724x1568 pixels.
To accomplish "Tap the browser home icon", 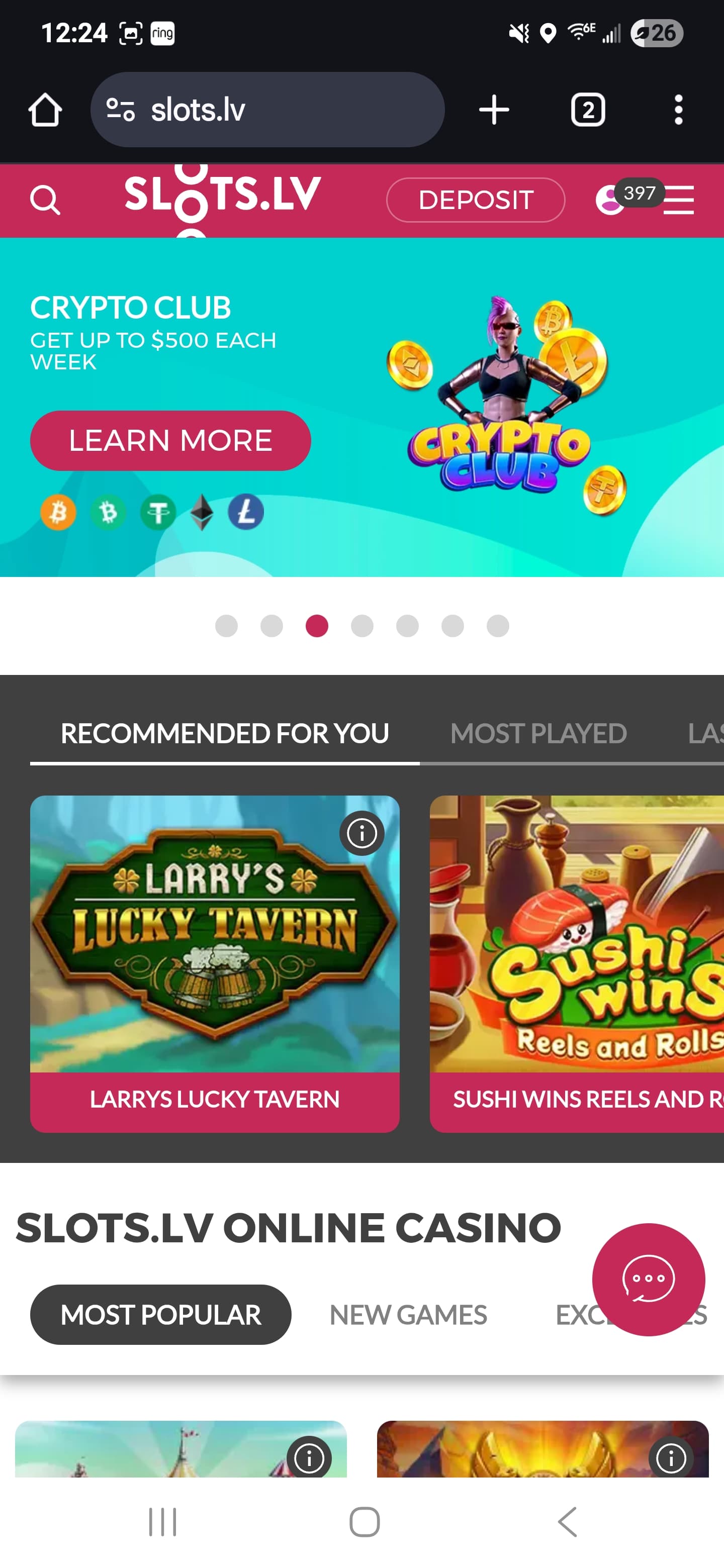I will click(x=45, y=110).
